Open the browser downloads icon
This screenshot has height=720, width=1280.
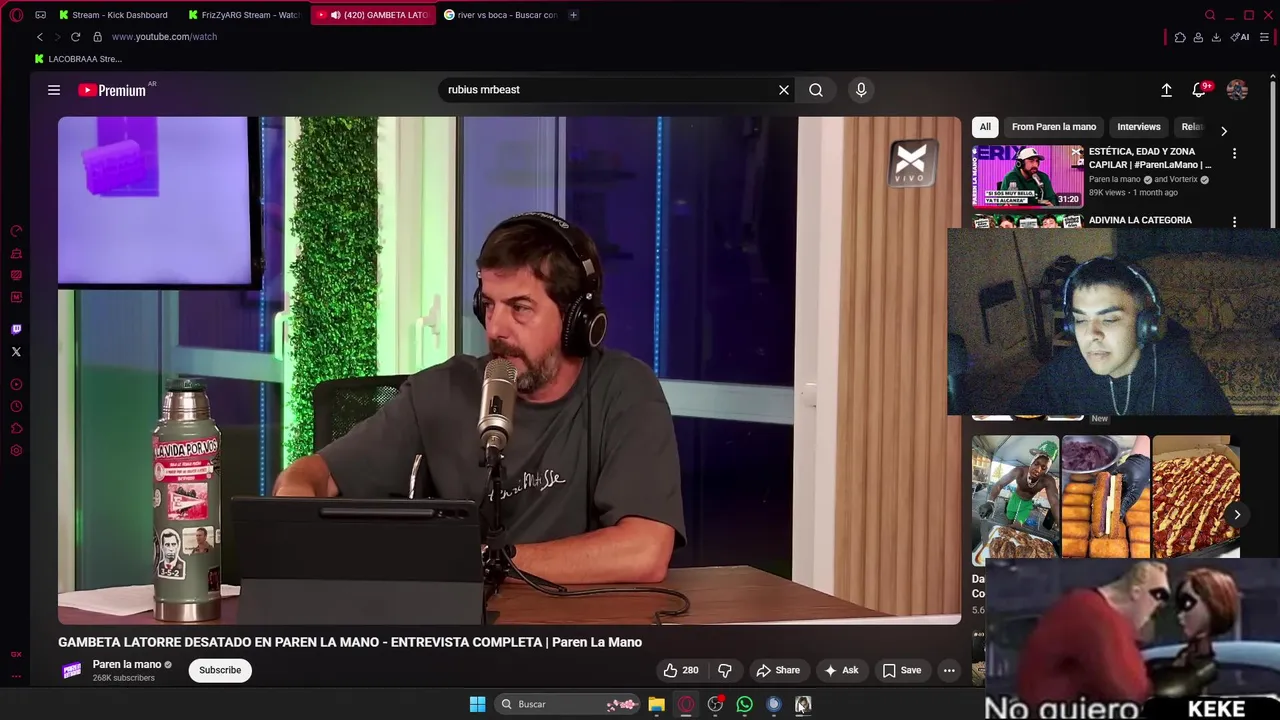(1216, 37)
